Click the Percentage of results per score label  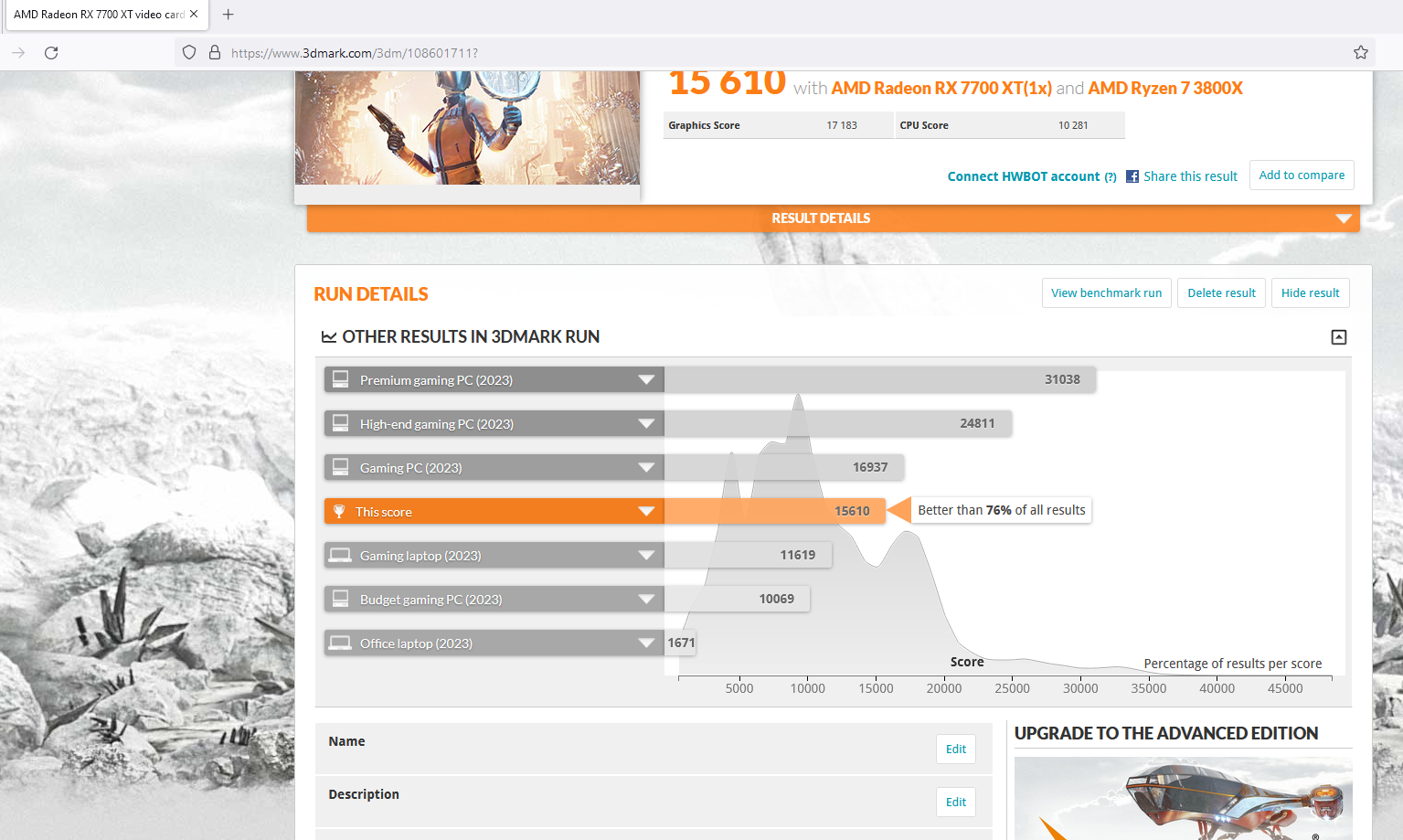[x=1233, y=664]
